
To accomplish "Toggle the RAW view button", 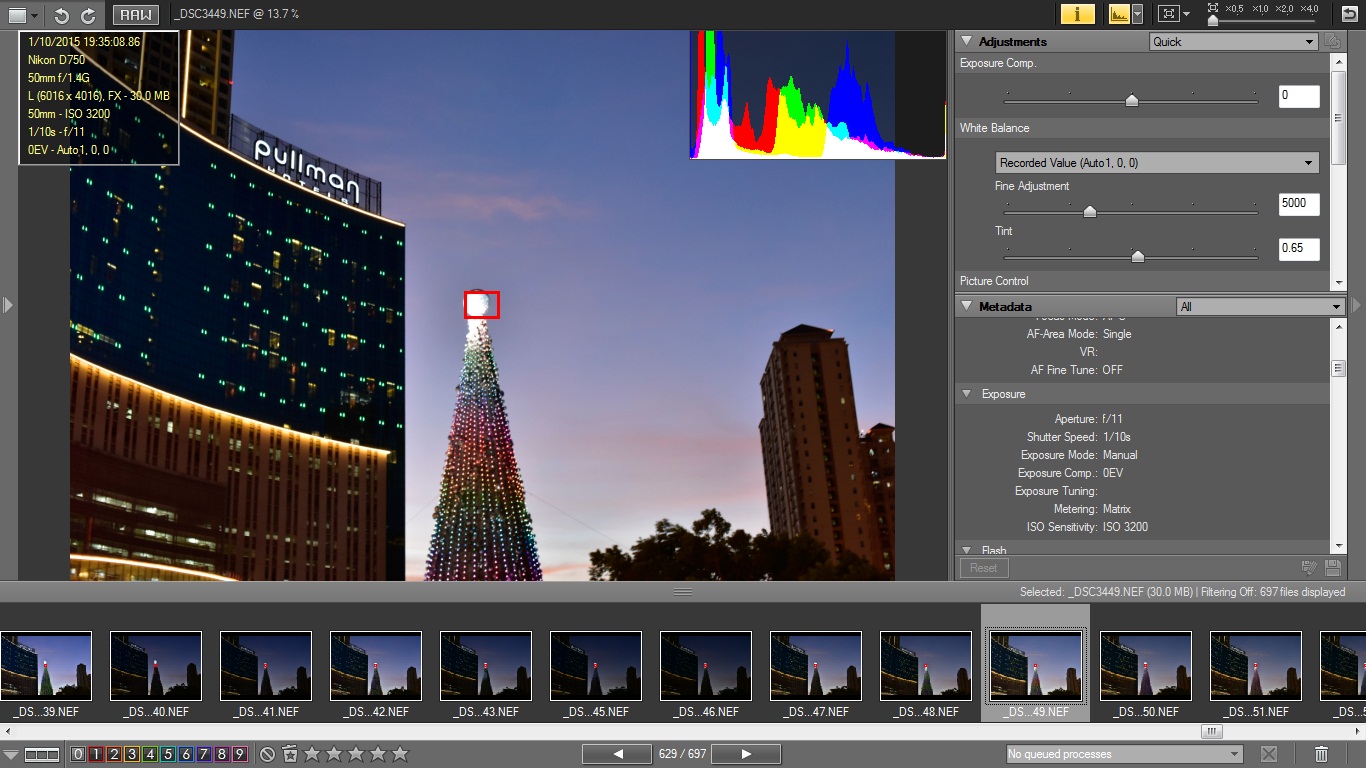I will coord(134,15).
